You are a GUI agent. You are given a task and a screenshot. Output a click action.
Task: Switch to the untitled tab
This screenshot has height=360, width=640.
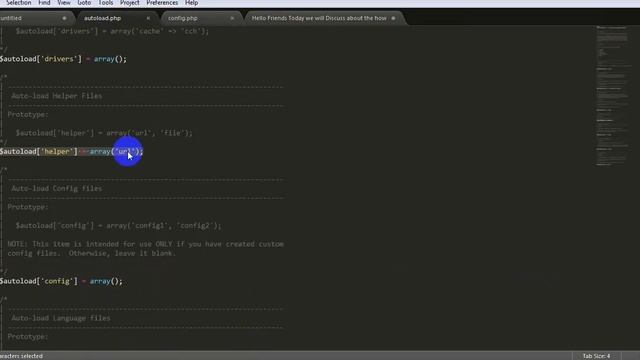pos(35,18)
